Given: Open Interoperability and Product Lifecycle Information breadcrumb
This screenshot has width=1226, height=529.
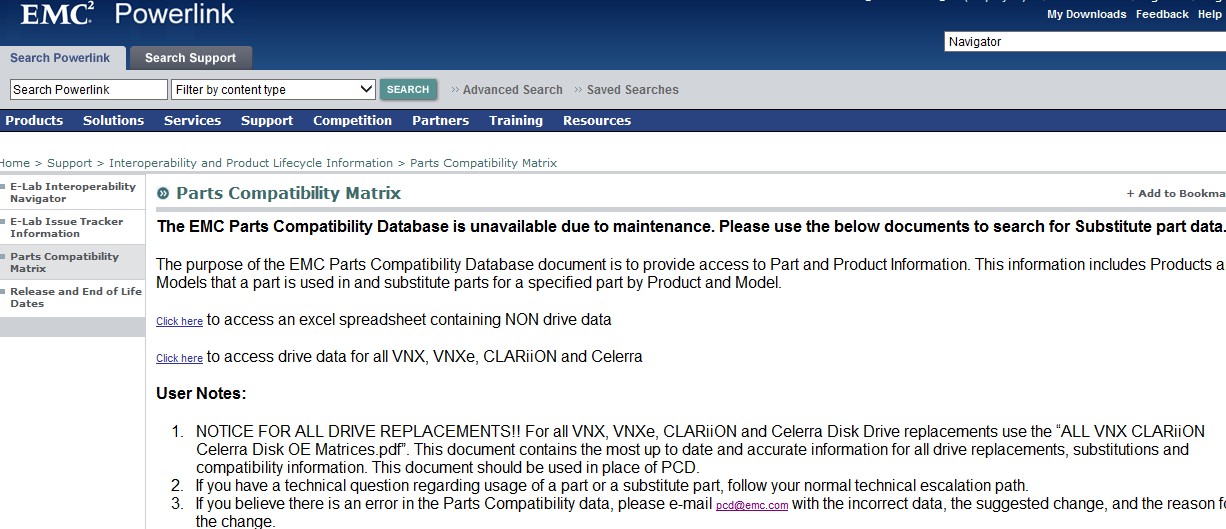Looking at the screenshot, I should click(251, 163).
